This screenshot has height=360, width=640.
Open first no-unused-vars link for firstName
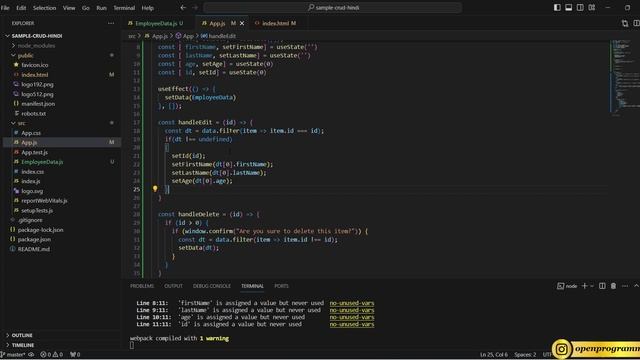click(352, 303)
